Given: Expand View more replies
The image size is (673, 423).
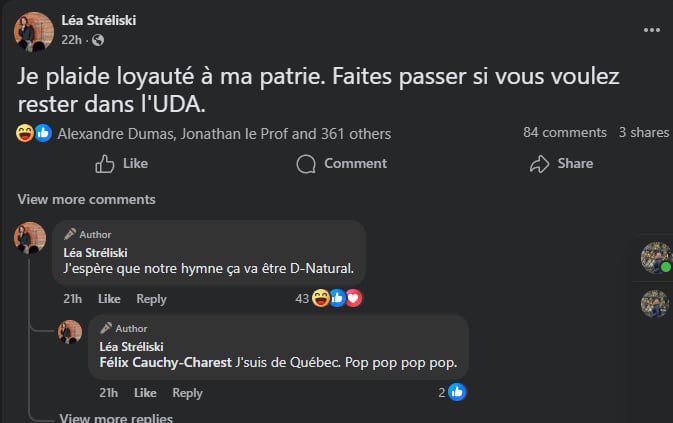Looking at the screenshot, I should [x=116, y=419].
